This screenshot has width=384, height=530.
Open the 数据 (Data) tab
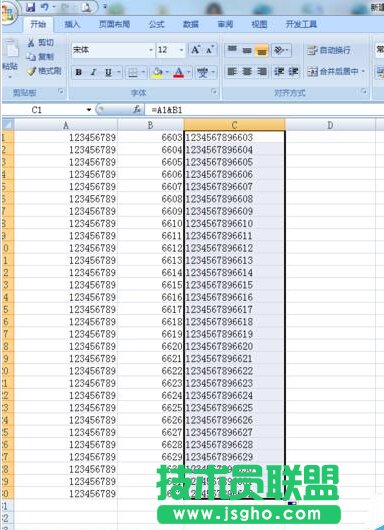click(191, 24)
